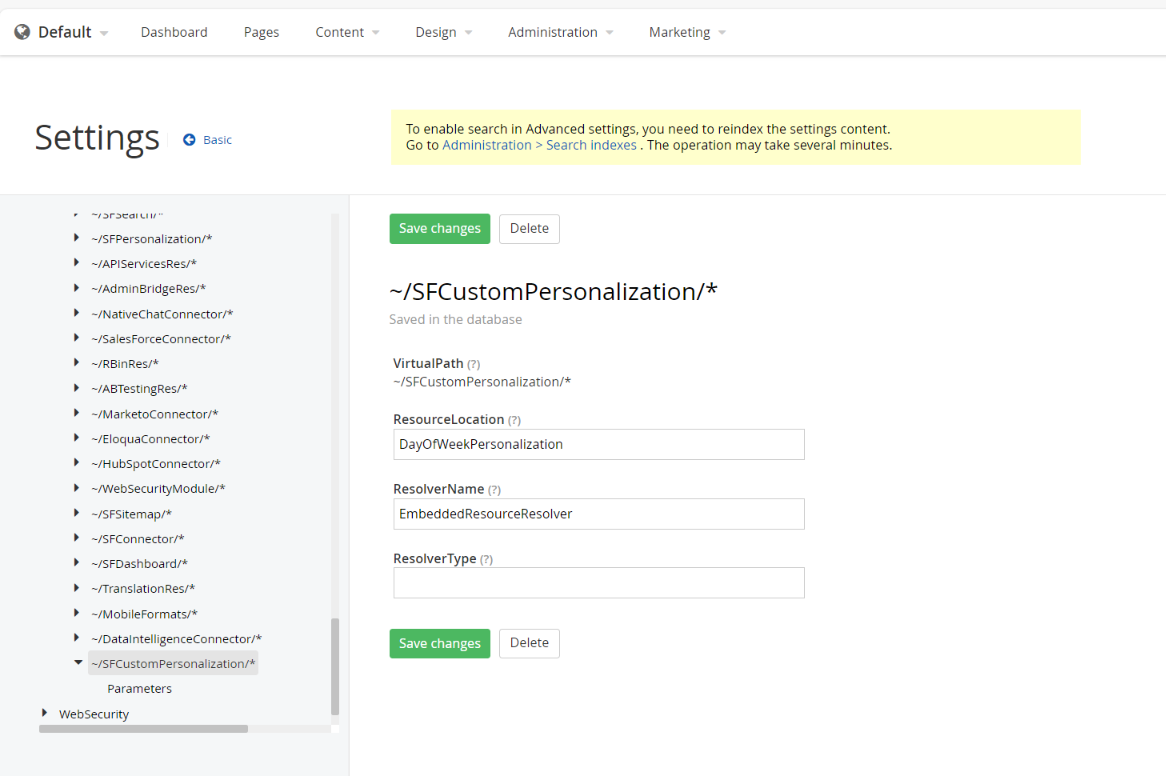The height and width of the screenshot is (776, 1166).
Task: Expand the ~/SFPersonalization/* tree node
Action: [x=77, y=238]
